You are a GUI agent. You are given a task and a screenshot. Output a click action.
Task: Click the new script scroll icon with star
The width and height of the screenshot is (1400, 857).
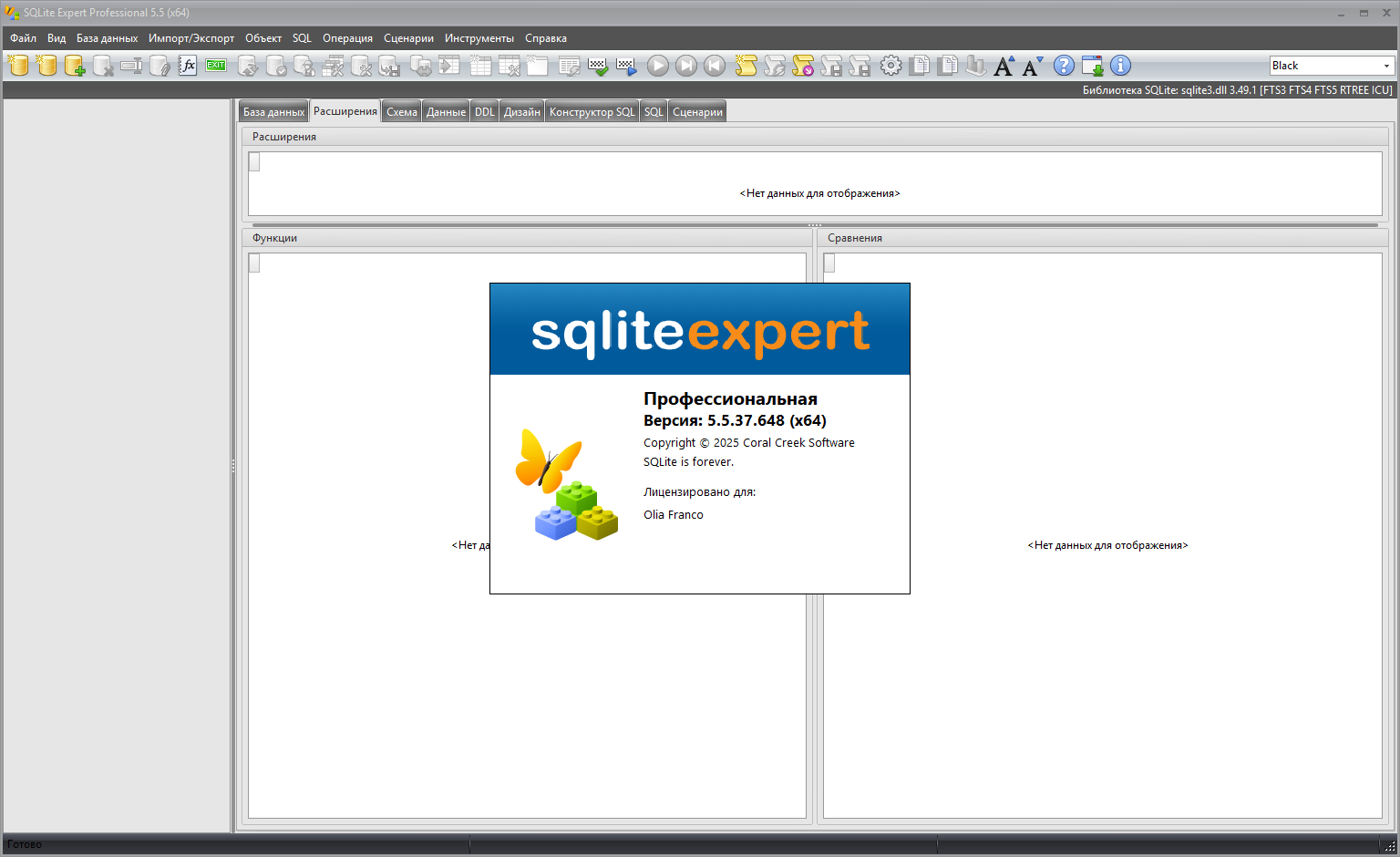point(746,66)
